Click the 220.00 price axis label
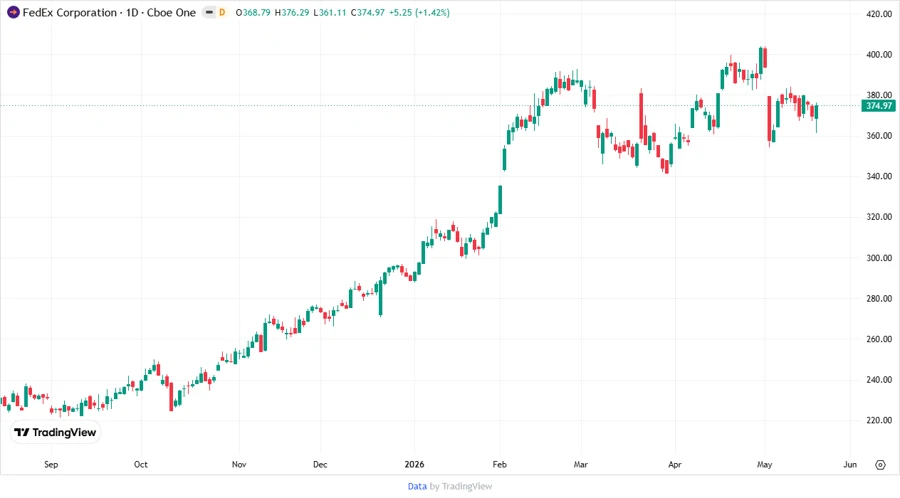This screenshot has height=498, width=900. point(879,420)
